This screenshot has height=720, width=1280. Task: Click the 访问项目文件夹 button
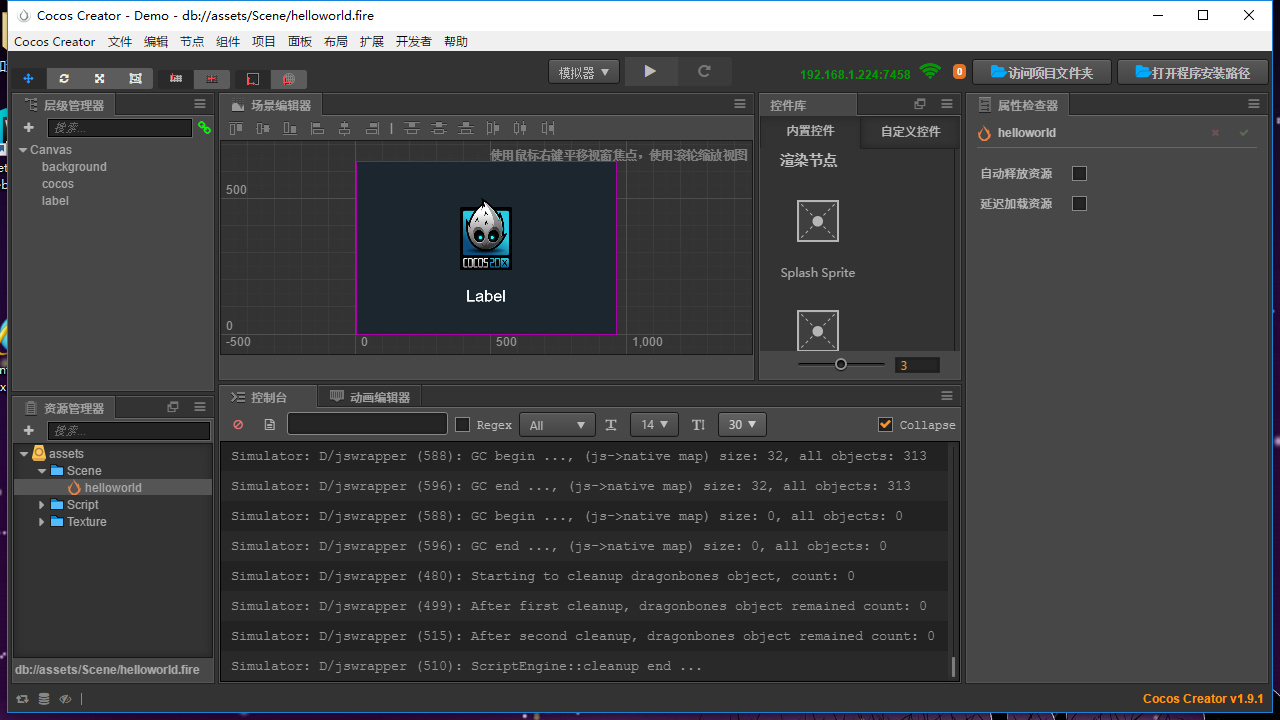[1041, 73]
